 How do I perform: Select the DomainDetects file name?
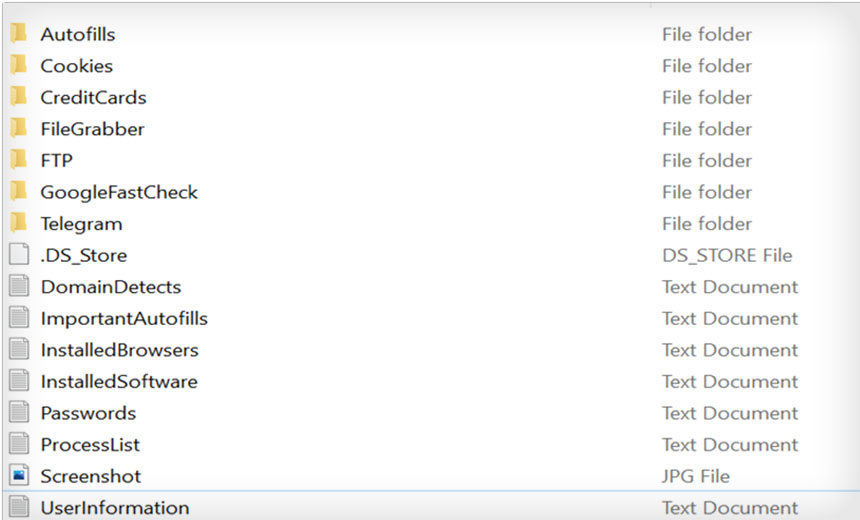111,287
